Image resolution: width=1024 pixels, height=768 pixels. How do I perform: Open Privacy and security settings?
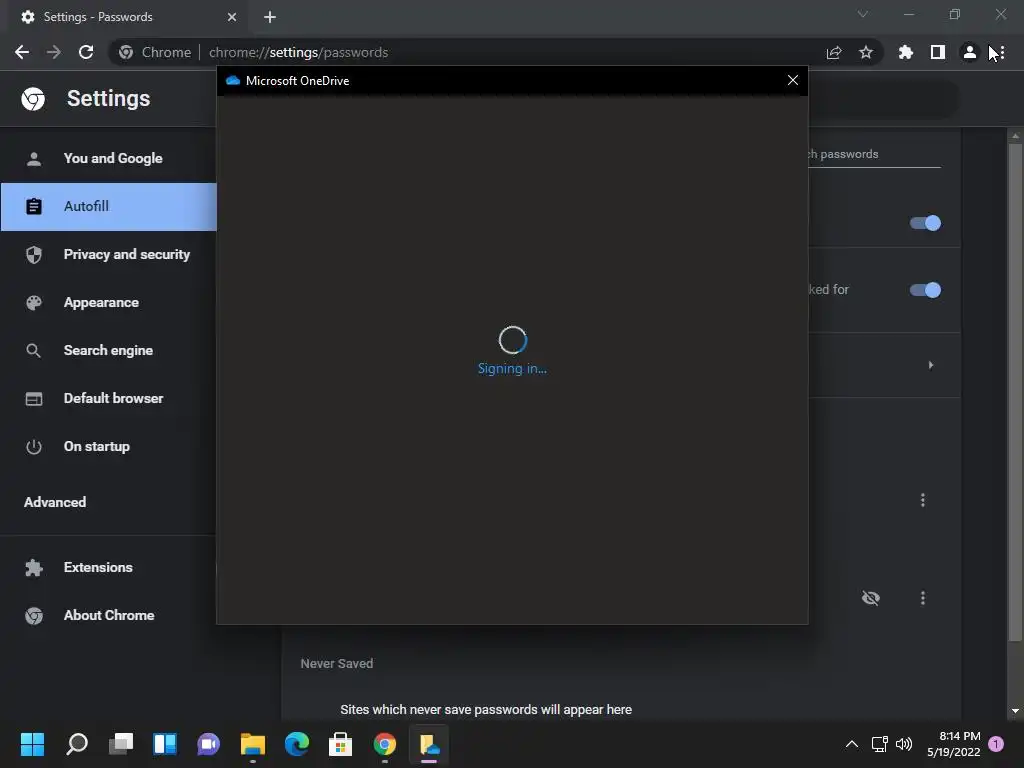click(x=108, y=254)
